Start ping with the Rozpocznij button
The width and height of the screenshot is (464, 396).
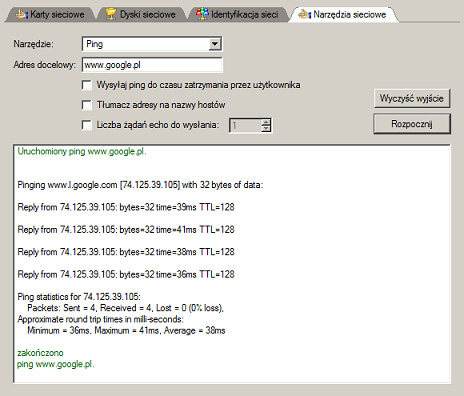[412, 124]
